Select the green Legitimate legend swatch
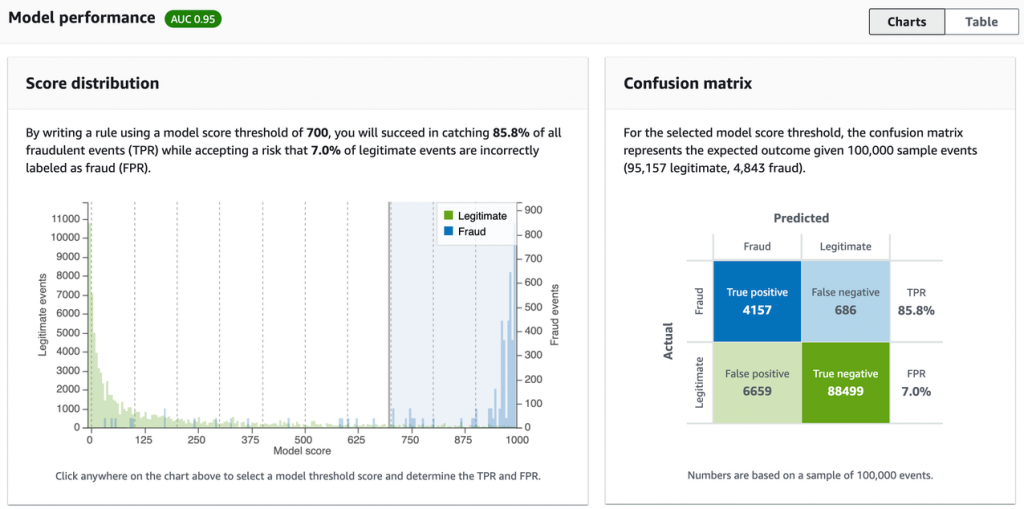 [448, 215]
